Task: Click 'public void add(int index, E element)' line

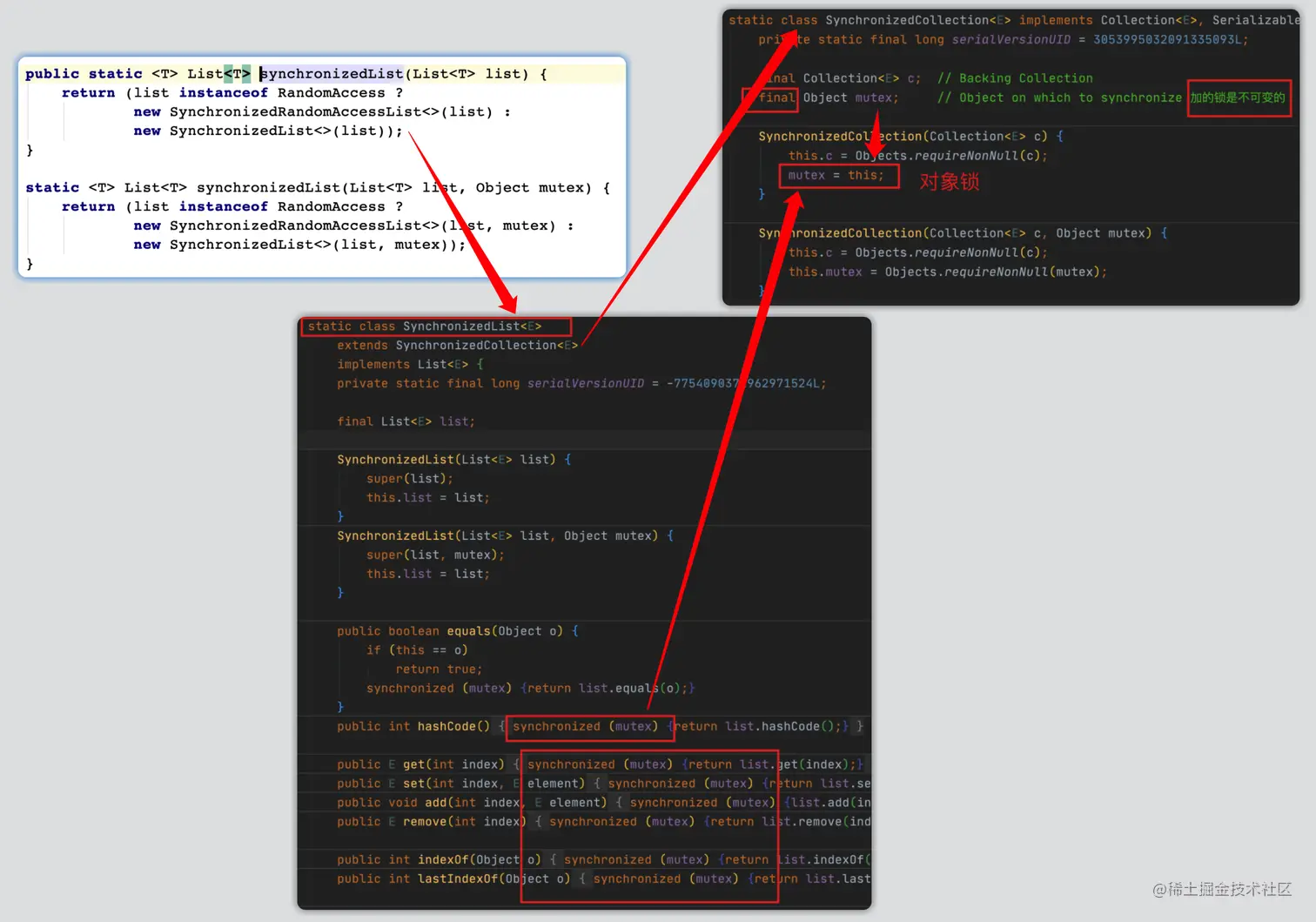Action: pyautogui.click(x=603, y=803)
